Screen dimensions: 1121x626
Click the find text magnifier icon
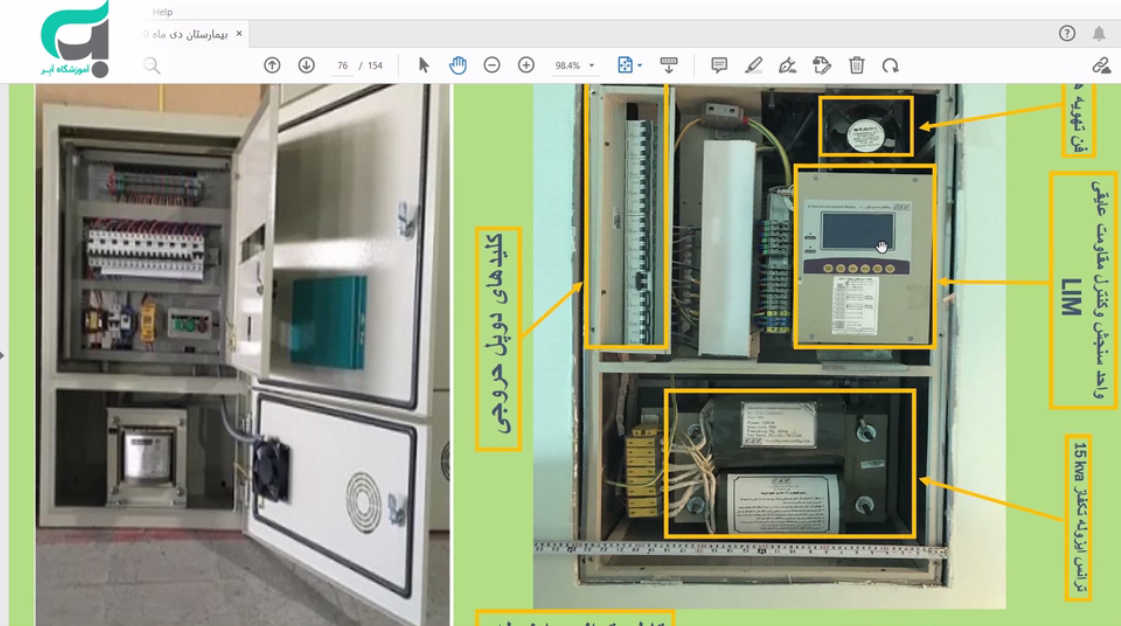[152, 66]
